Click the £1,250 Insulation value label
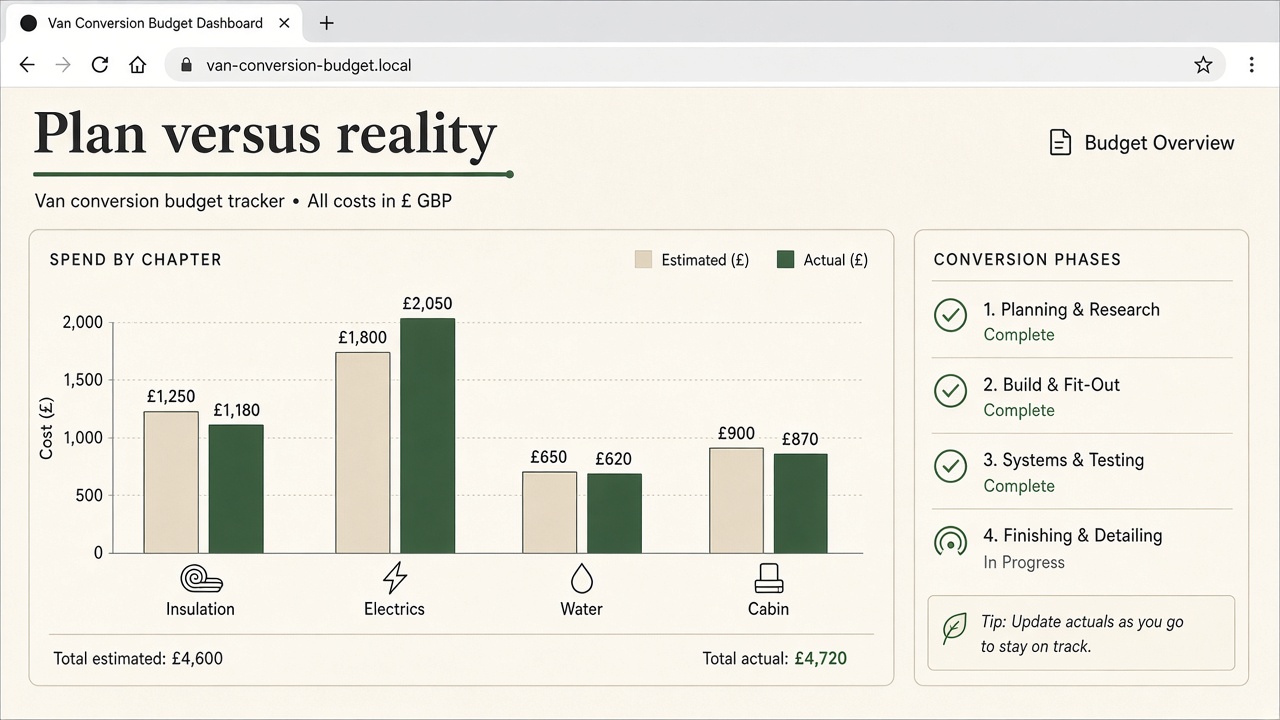This screenshot has width=1280, height=720. point(171,396)
